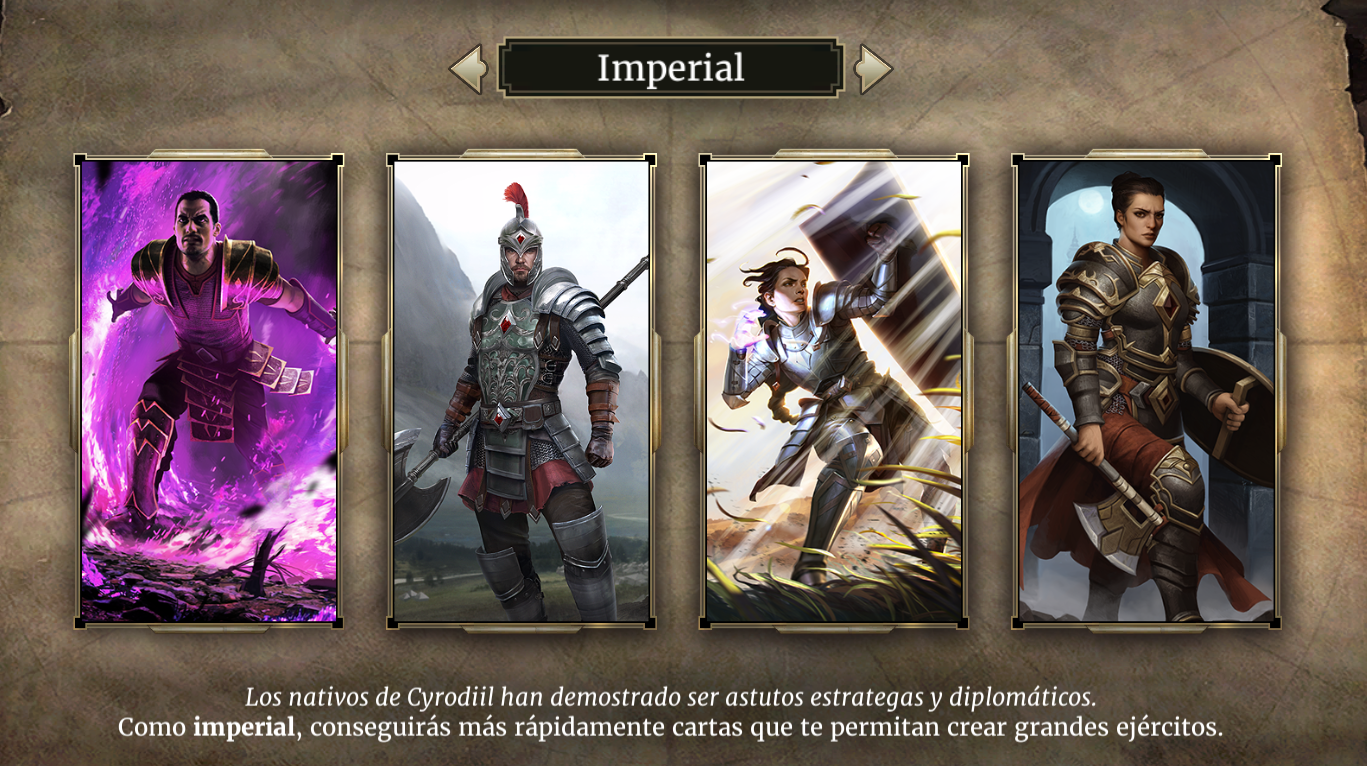This screenshot has width=1367, height=766.
Task: Click the sentence about creating grandes ejércitos
Action: [x=670, y=727]
